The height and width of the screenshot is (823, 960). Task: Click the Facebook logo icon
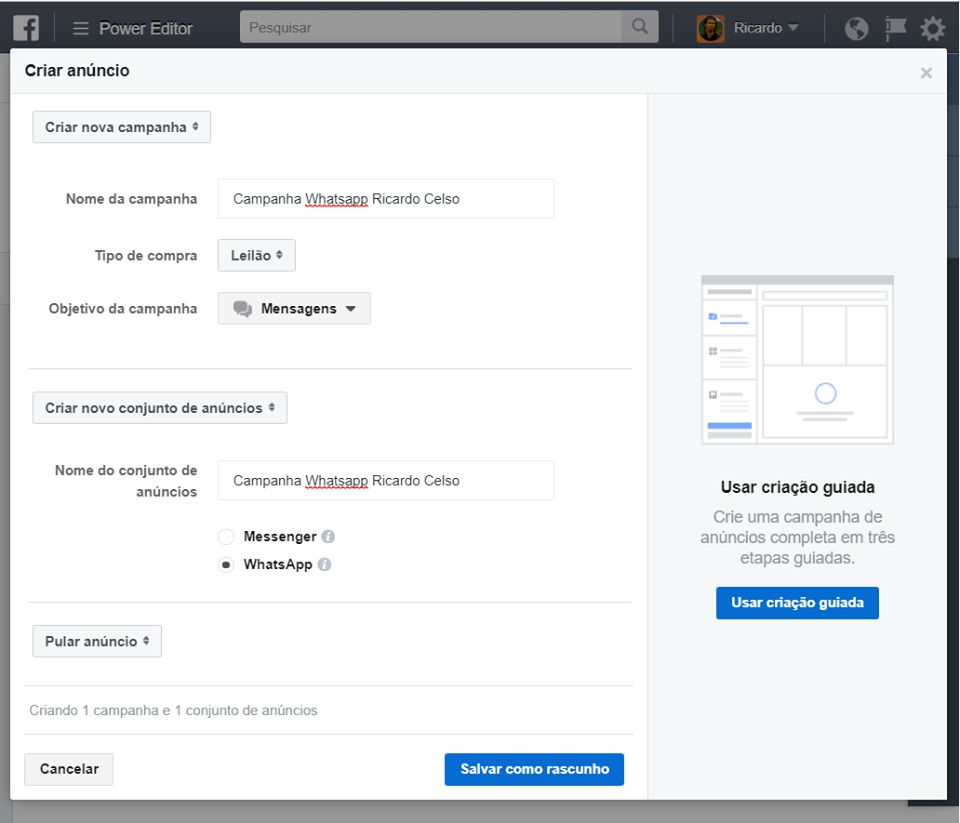pos(26,28)
